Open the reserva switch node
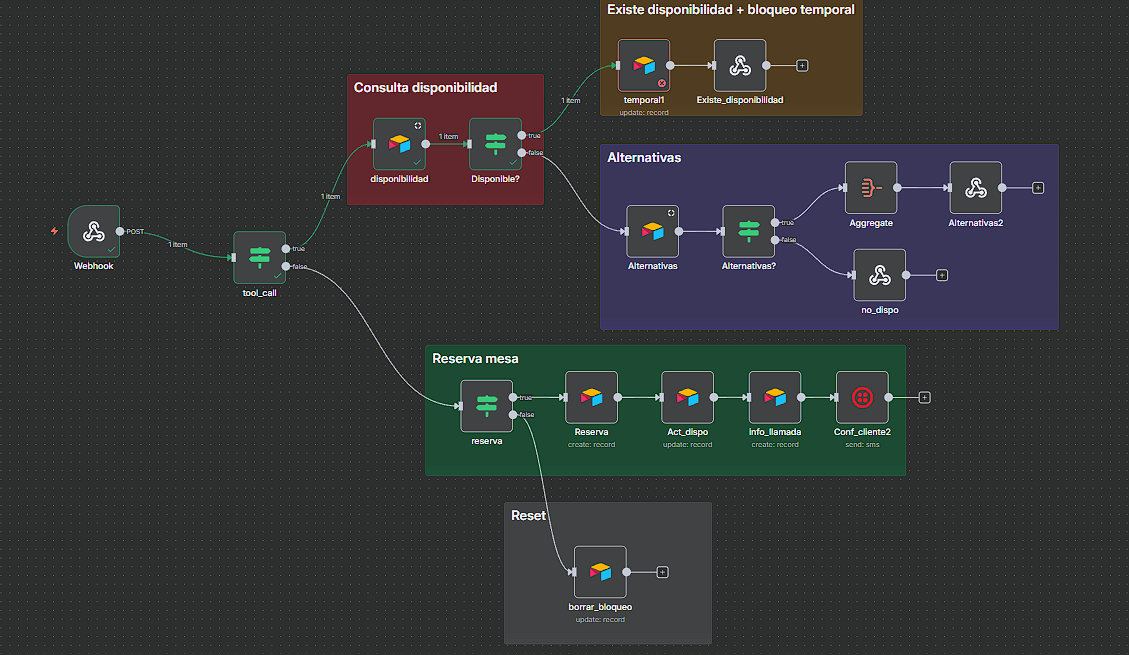The image size is (1129, 655). click(486, 406)
